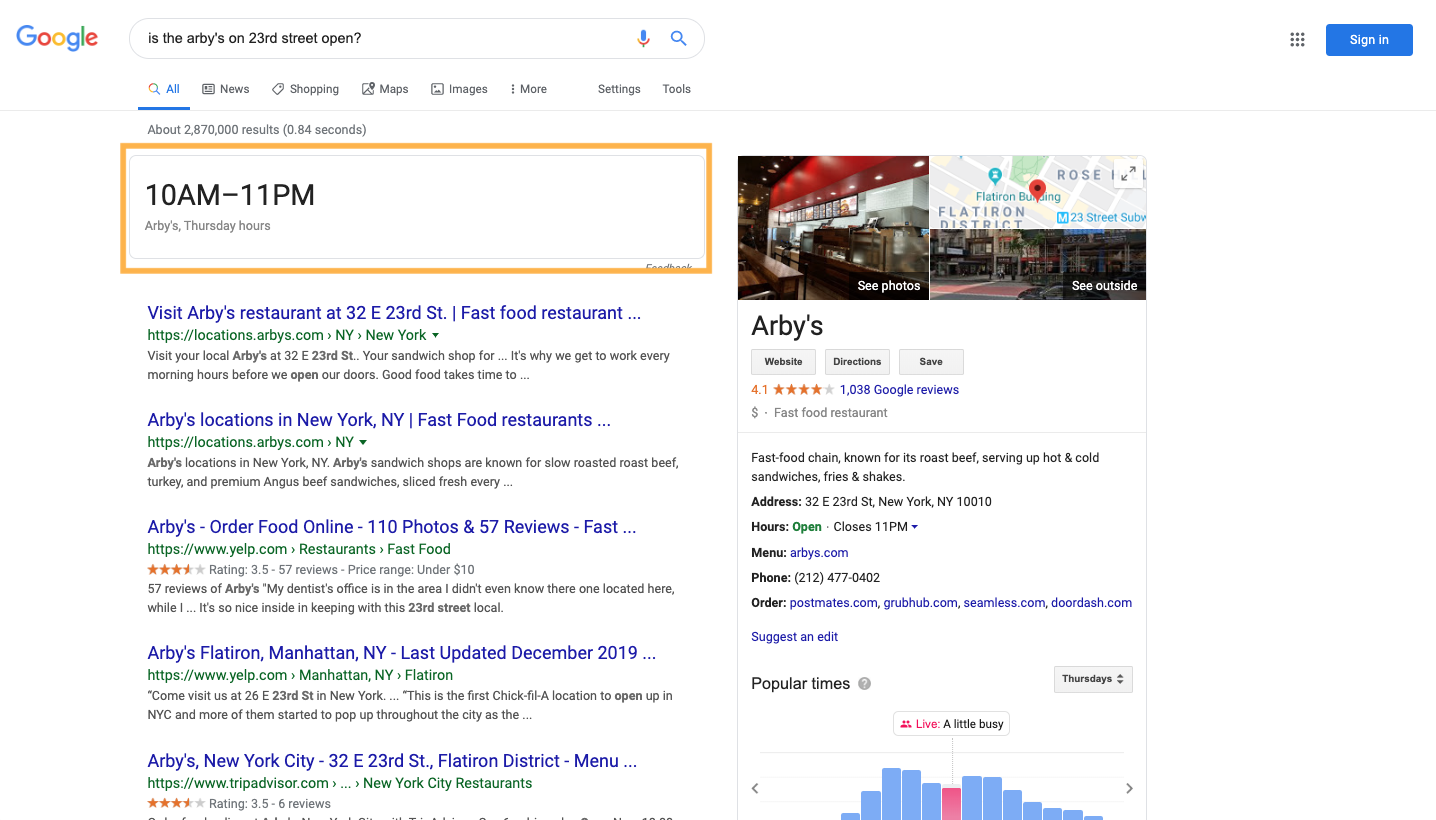Click the Suggest an edit link
The image size is (1436, 820).
[795, 637]
